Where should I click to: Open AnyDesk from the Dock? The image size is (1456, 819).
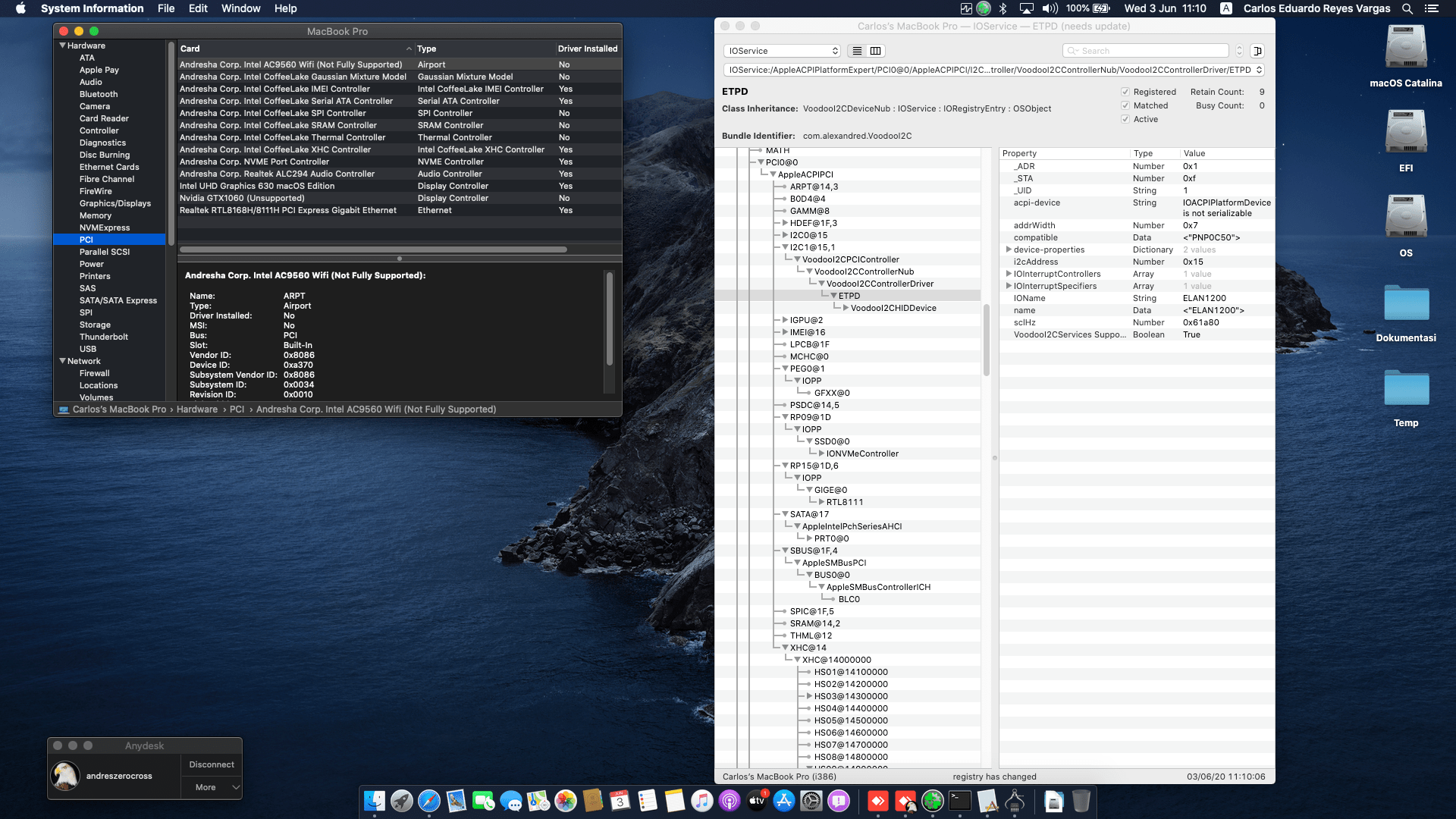[877, 802]
